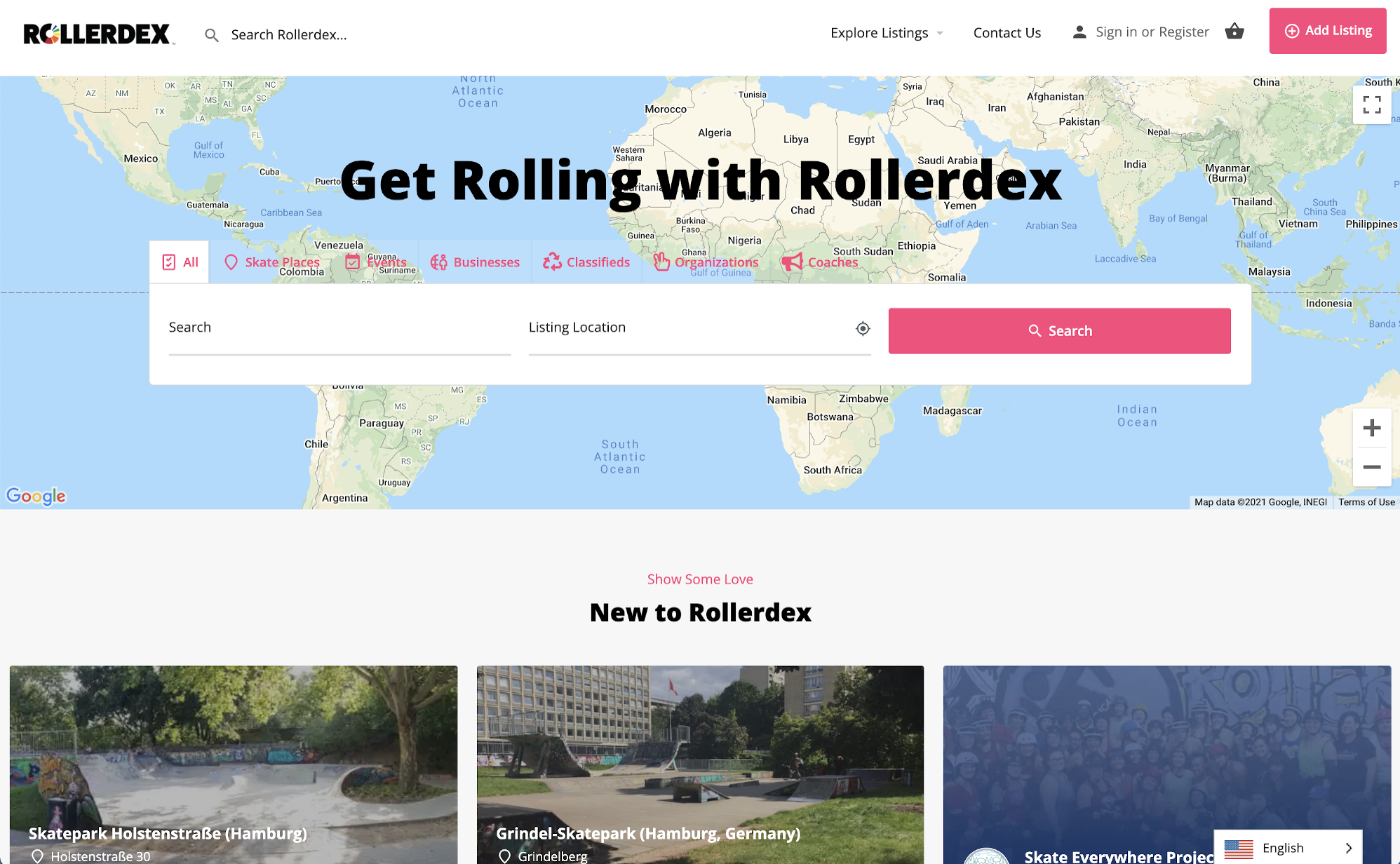1400x864 pixels.
Task: Select the Classifieds tab
Action: (x=586, y=262)
